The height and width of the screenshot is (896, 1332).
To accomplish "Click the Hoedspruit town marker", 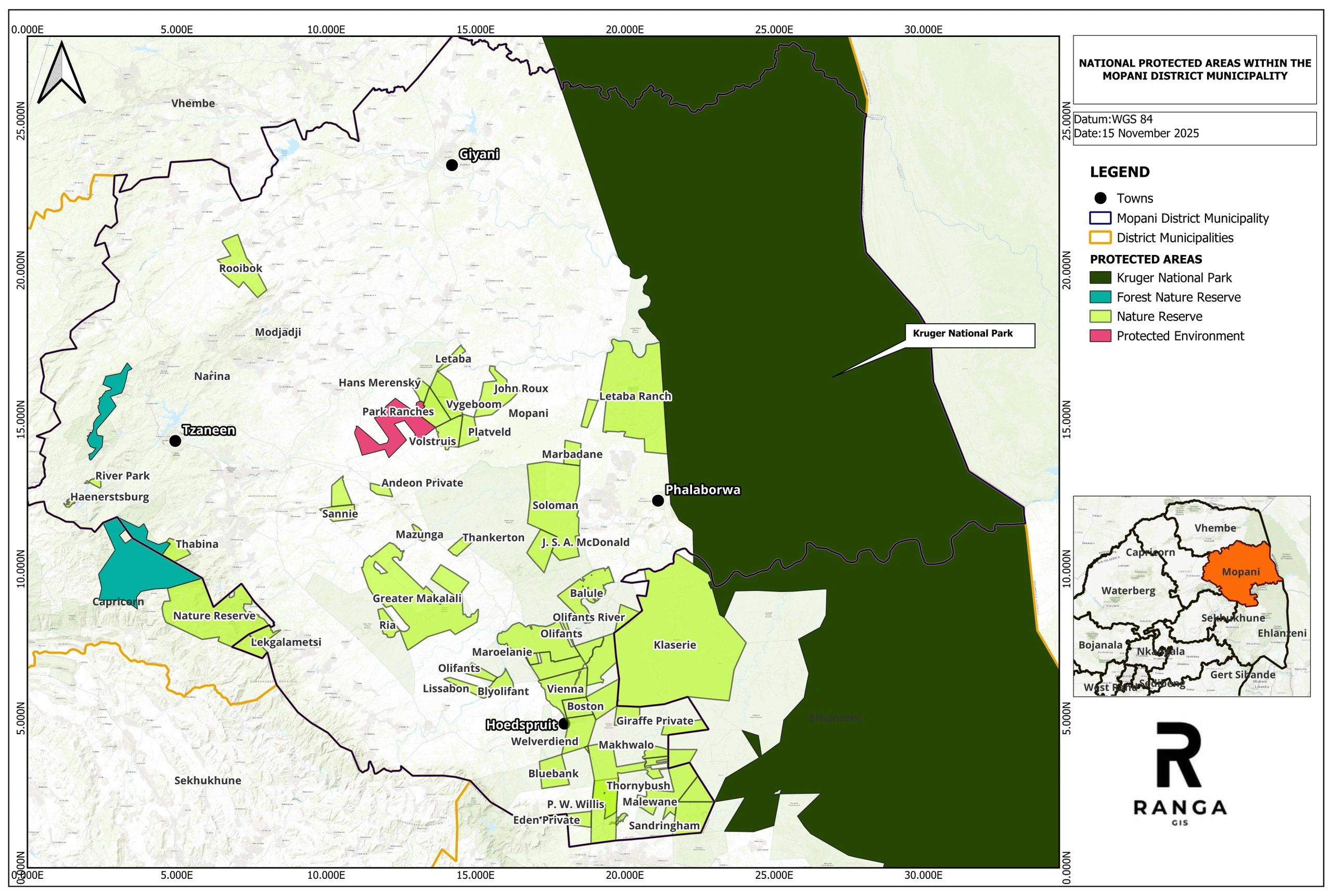I will click(x=563, y=724).
